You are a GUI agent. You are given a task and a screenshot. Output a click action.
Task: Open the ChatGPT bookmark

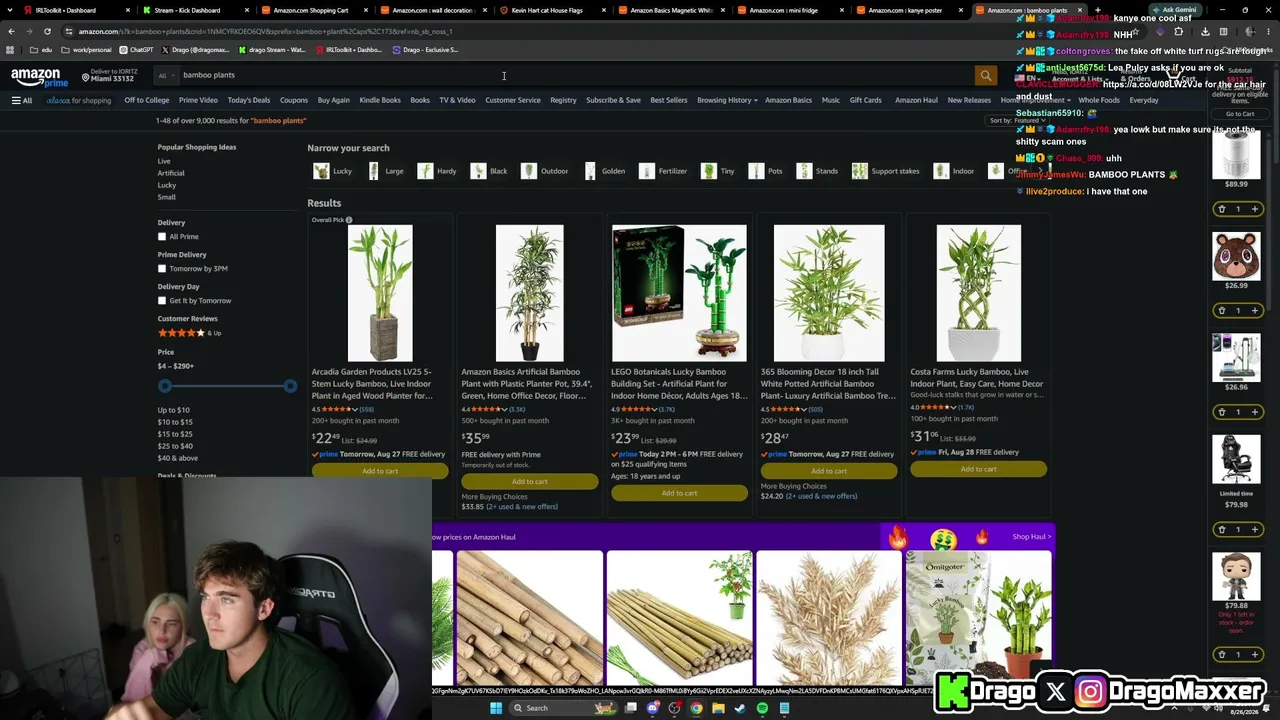(x=137, y=49)
